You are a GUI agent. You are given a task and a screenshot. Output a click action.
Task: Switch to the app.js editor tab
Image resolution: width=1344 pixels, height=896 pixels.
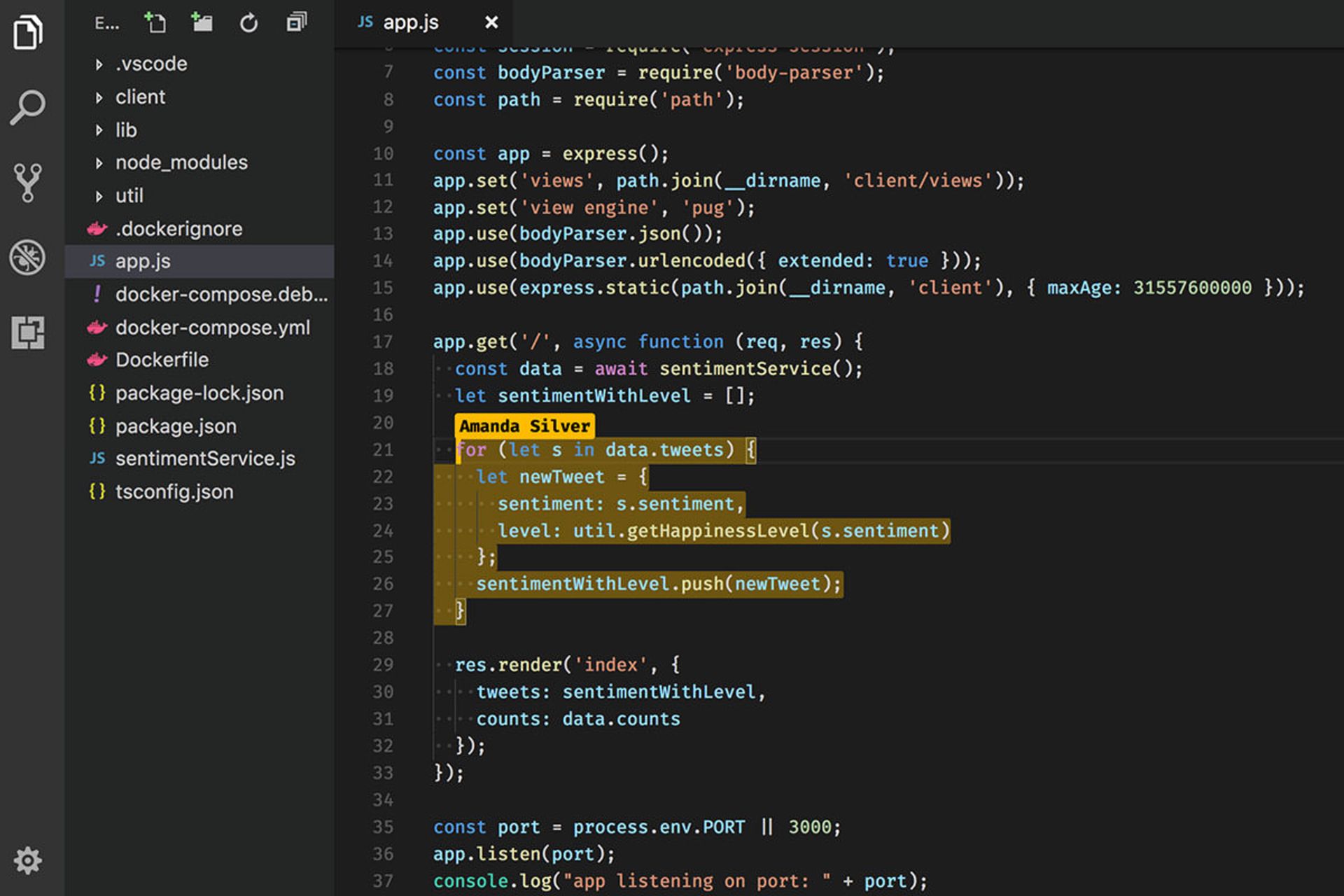[x=410, y=23]
